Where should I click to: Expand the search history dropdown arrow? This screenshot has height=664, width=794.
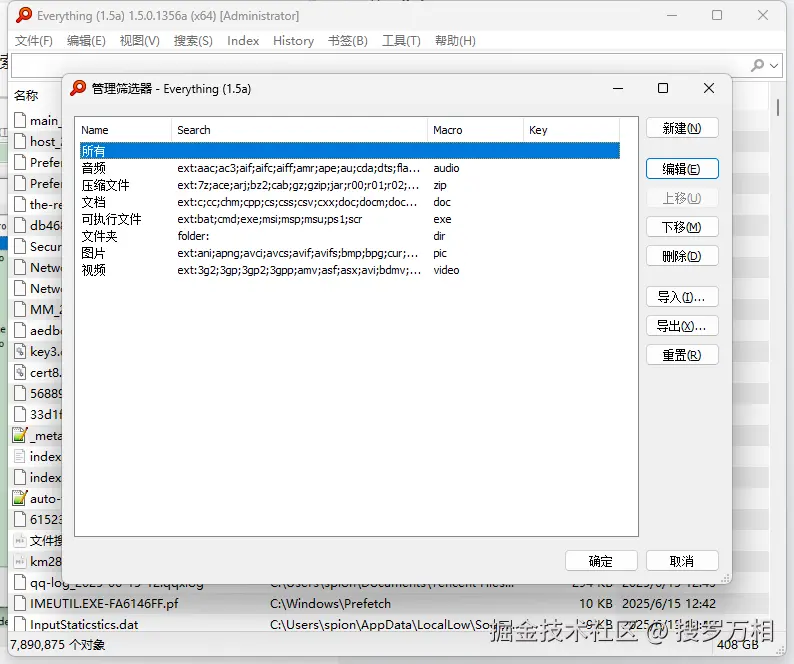click(x=774, y=65)
